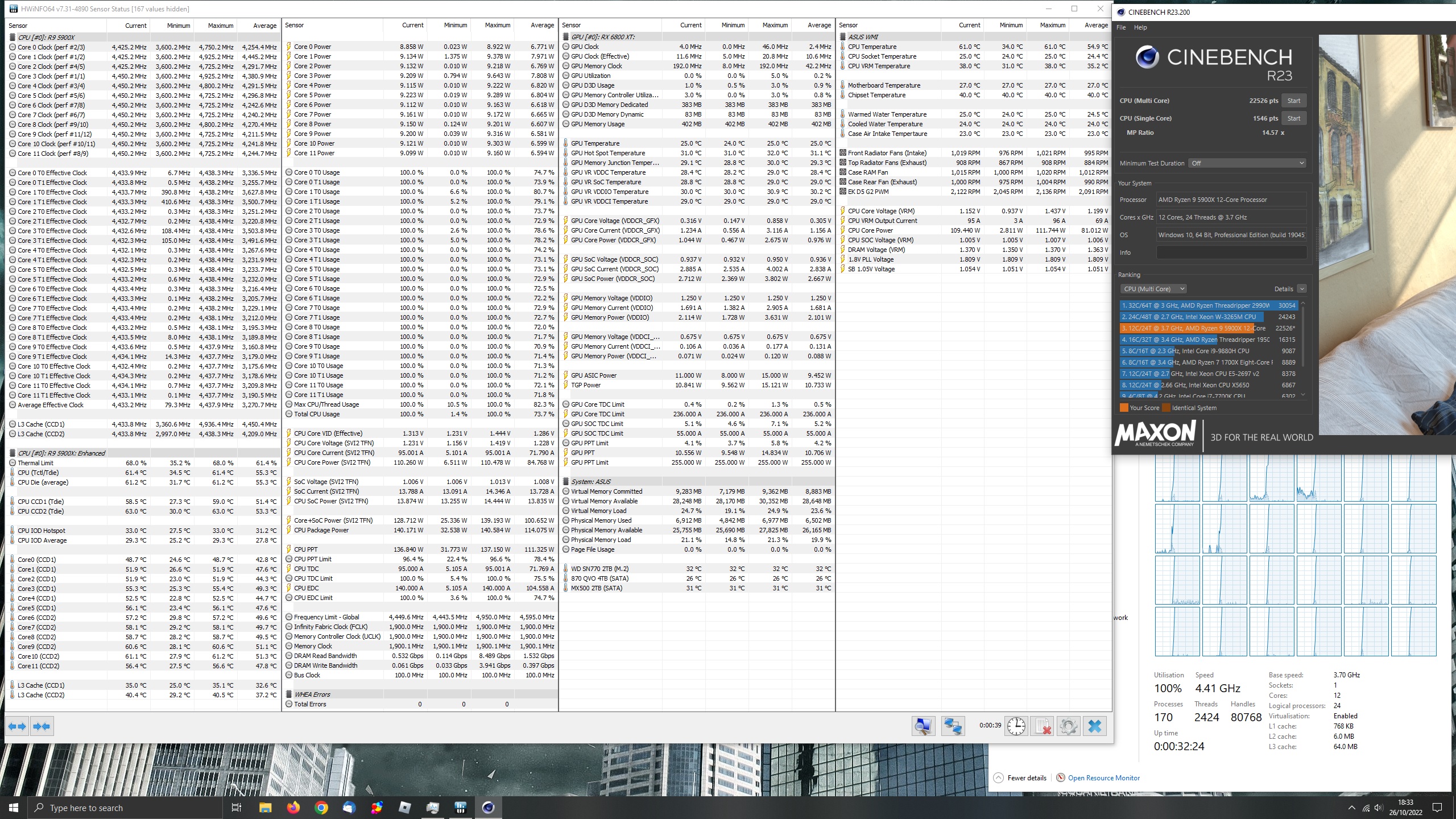This screenshot has height=819, width=1456.
Task: Select the System: ASUS group header
Action: coord(697,482)
